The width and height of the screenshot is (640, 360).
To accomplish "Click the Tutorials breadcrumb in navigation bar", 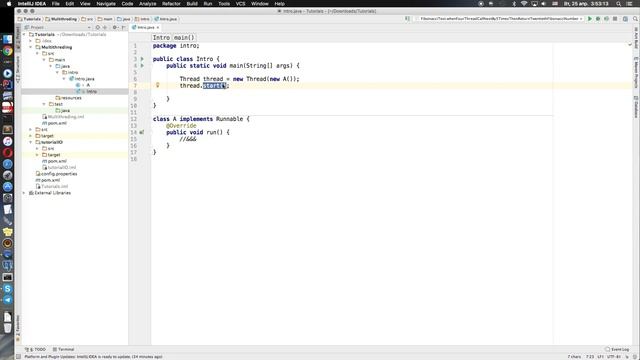I will pos(29,19).
